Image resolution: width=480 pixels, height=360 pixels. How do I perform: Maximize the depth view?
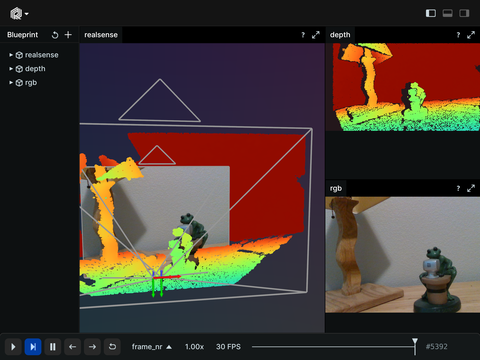pyautogui.click(x=471, y=35)
